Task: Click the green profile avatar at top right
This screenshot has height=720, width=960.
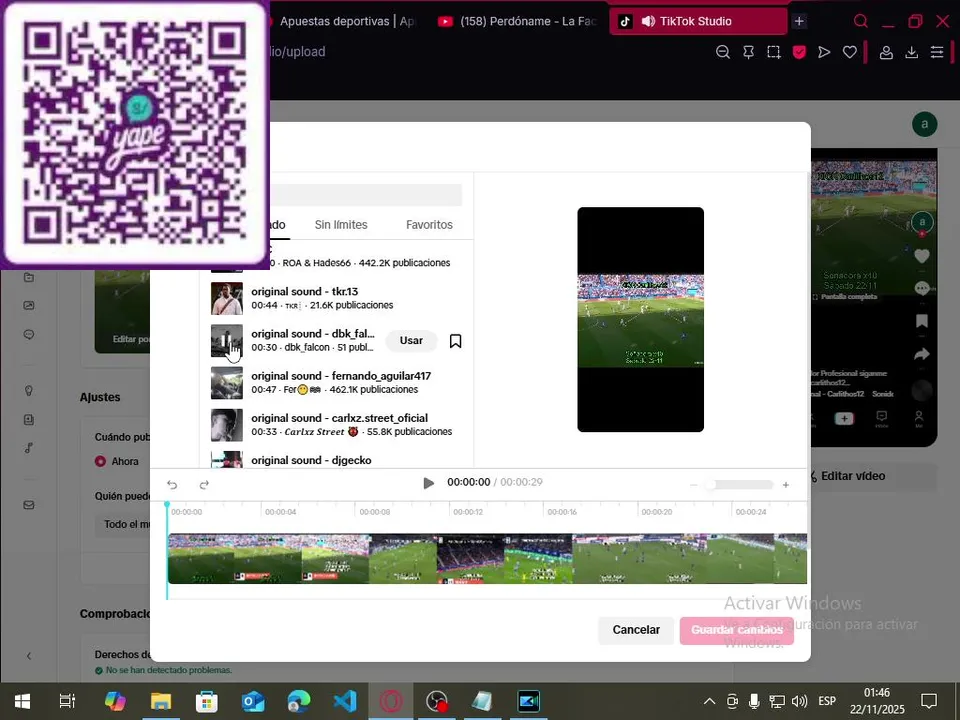Action: tap(924, 124)
